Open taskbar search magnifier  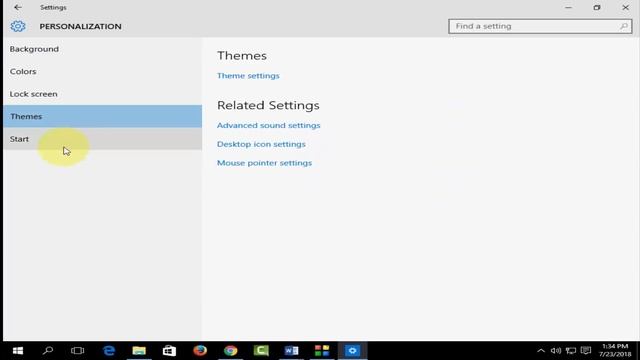click(48, 351)
